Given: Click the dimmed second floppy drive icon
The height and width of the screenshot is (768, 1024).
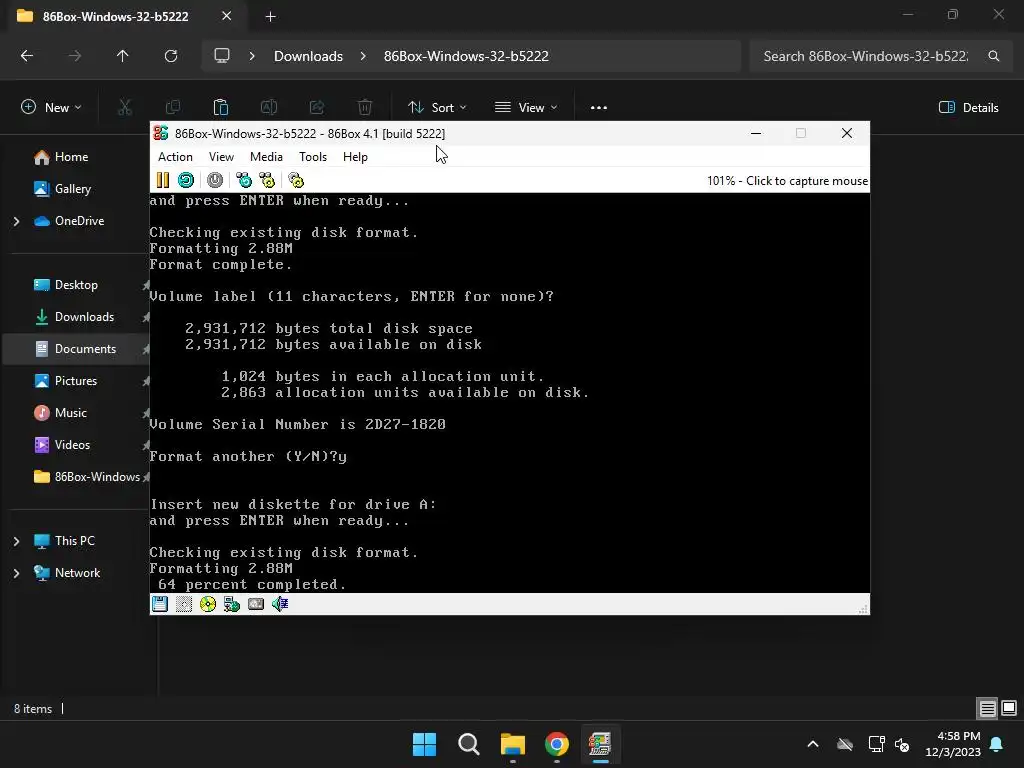Looking at the screenshot, I should coord(184,604).
